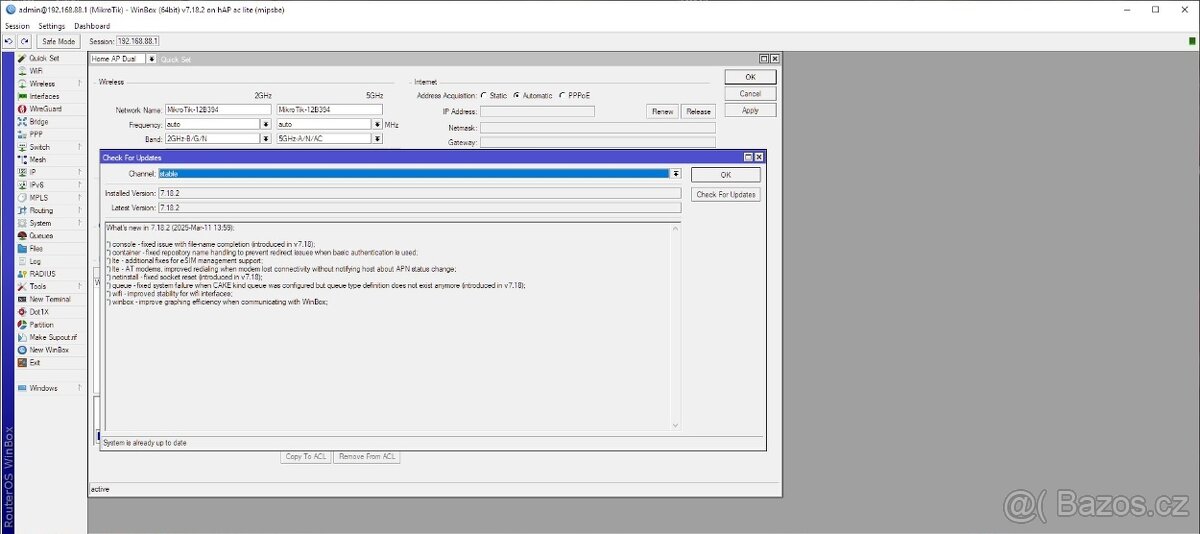Select Static address acquisition
The image size is (1200, 534).
click(485, 95)
